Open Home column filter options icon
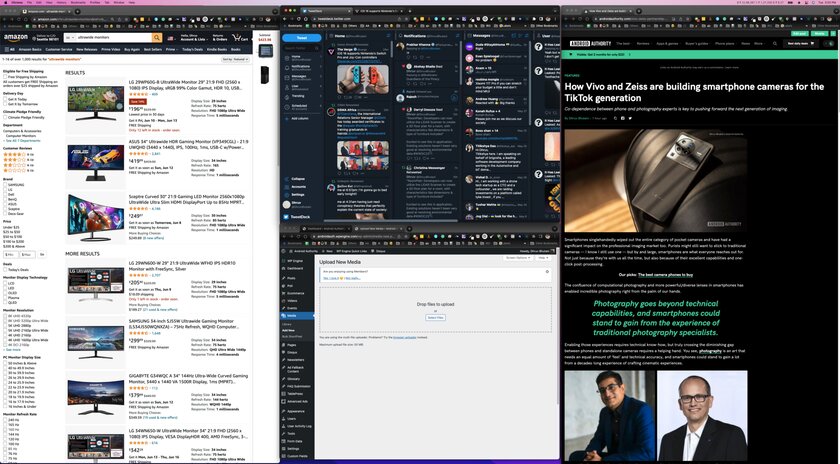 (x=389, y=36)
